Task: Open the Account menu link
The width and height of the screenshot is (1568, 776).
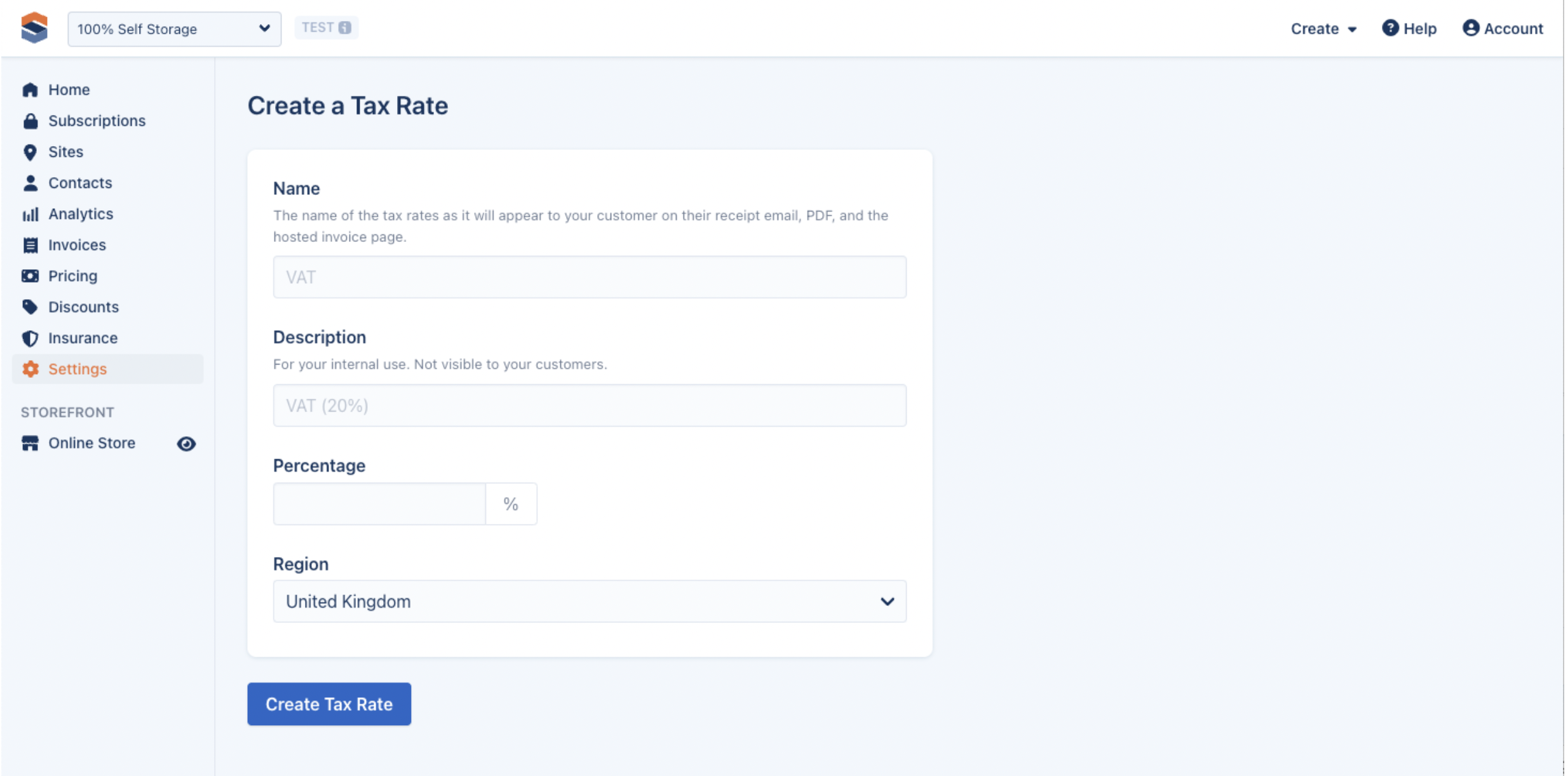Action: tap(1503, 29)
